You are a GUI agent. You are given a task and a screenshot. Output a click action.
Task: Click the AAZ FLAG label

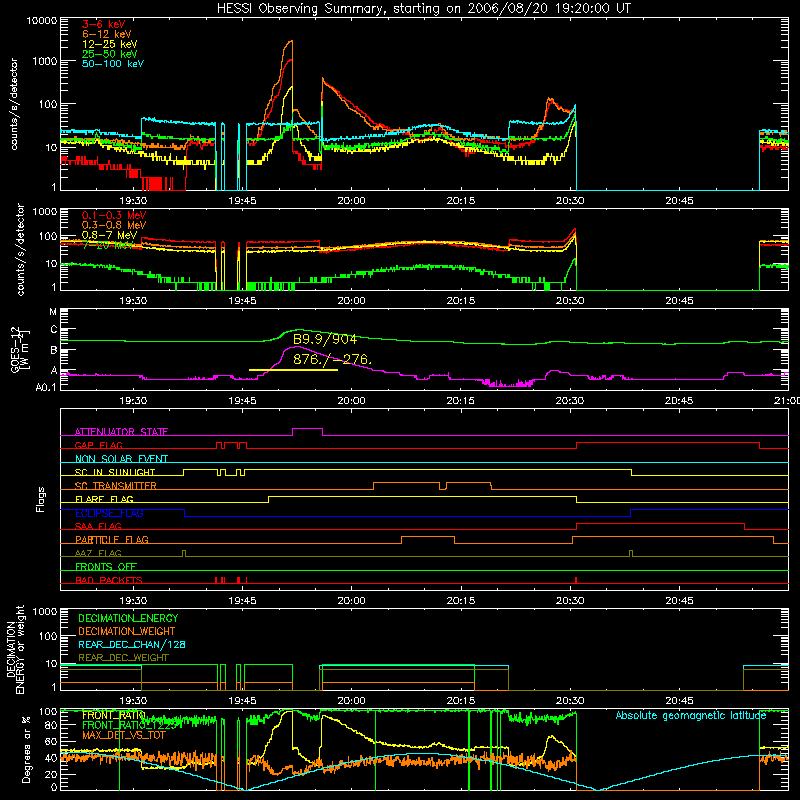98,554
